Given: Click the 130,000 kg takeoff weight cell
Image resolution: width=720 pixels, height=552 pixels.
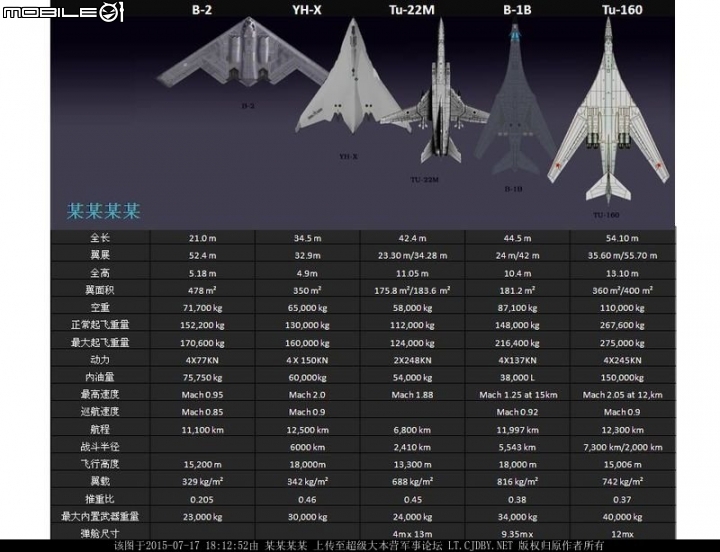Looking at the screenshot, I should point(308,325).
